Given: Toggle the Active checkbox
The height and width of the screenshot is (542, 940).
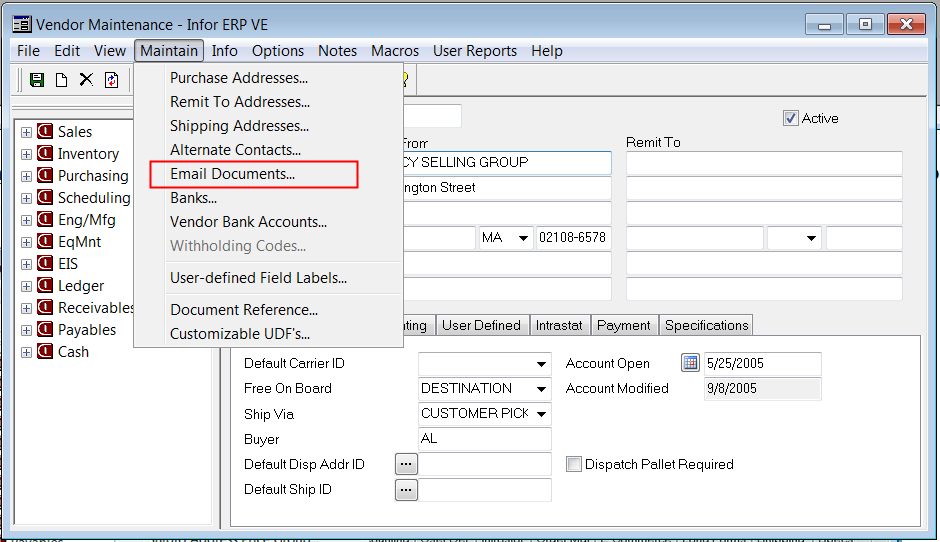Looking at the screenshot, I should (x=792, y=118).
